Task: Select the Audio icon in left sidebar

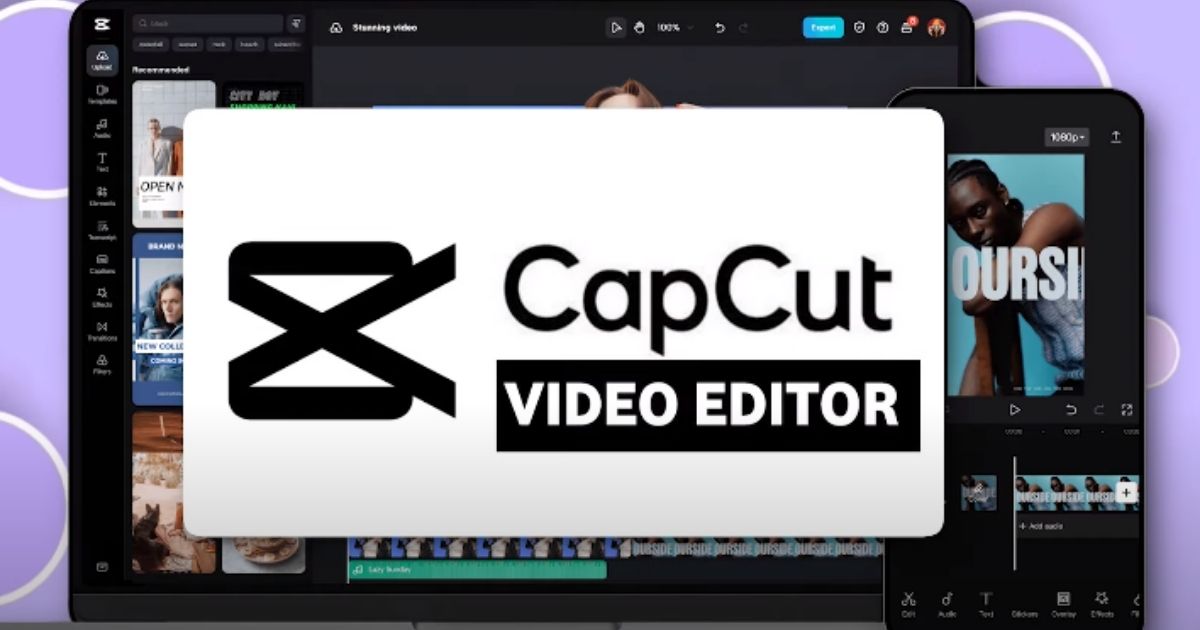Action: click(102, 127)
